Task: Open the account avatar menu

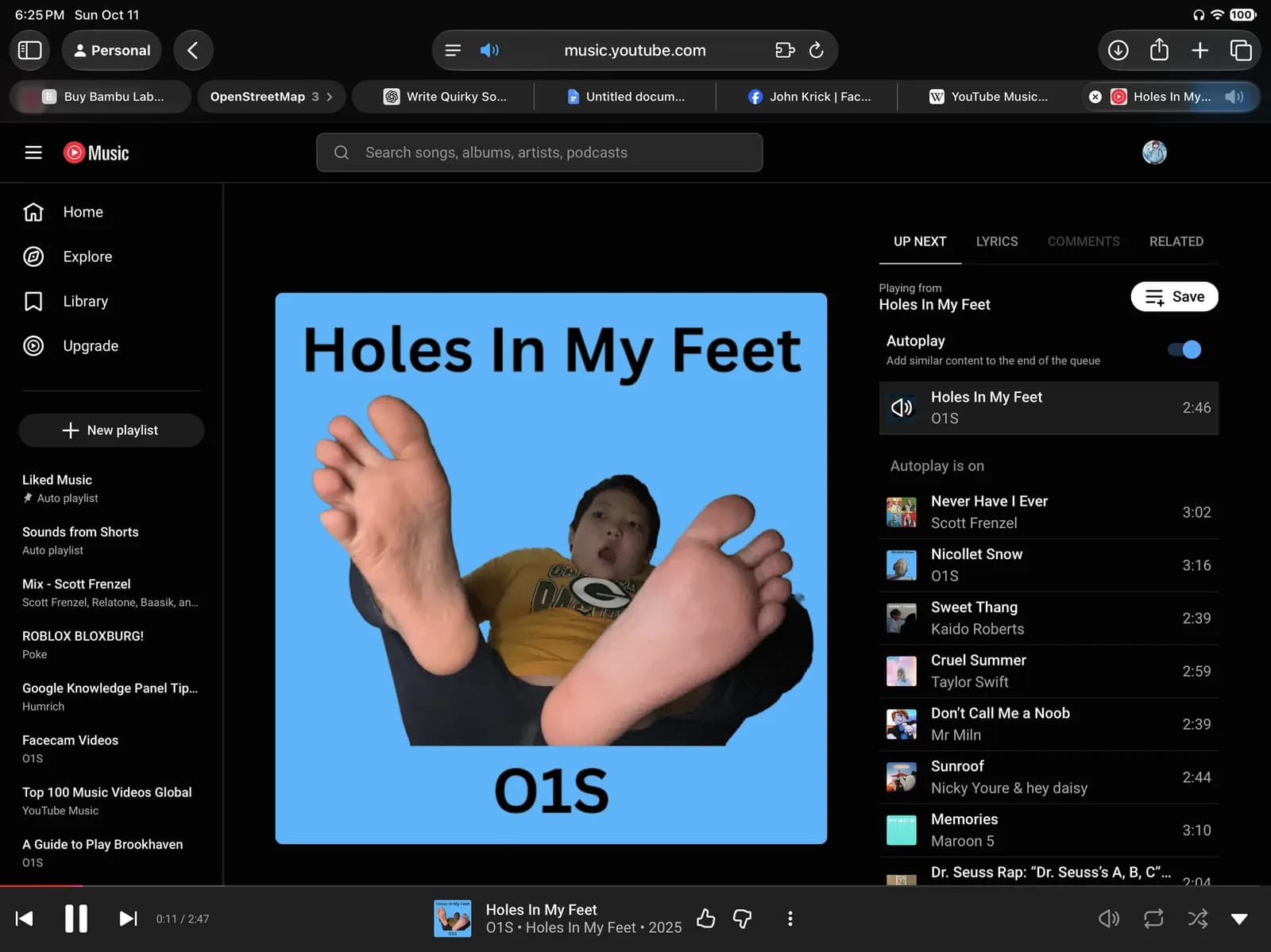Action: (1154, 152)
